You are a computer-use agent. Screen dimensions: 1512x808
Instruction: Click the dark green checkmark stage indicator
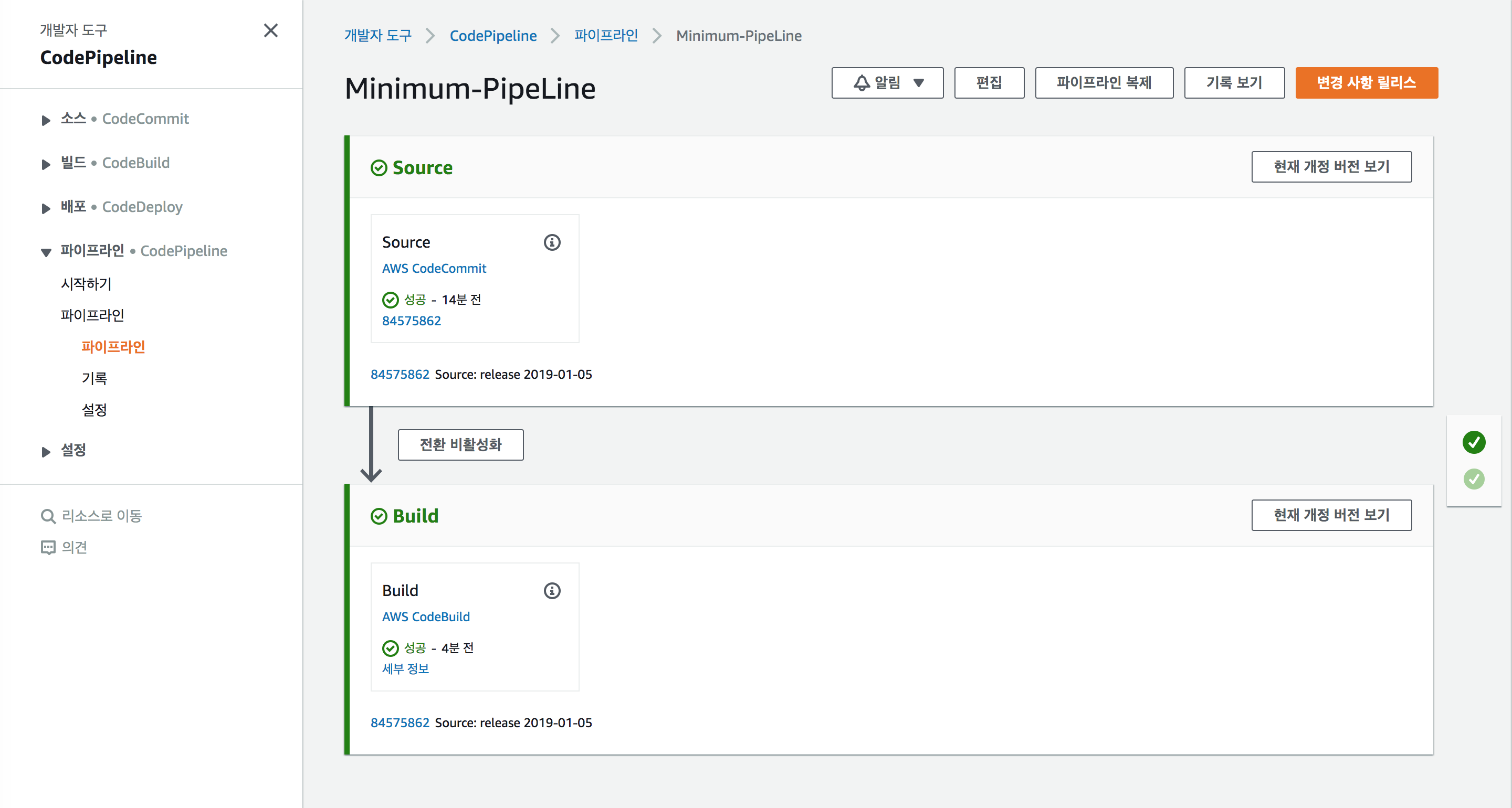pyautogui.click(x=1473, y=442)
